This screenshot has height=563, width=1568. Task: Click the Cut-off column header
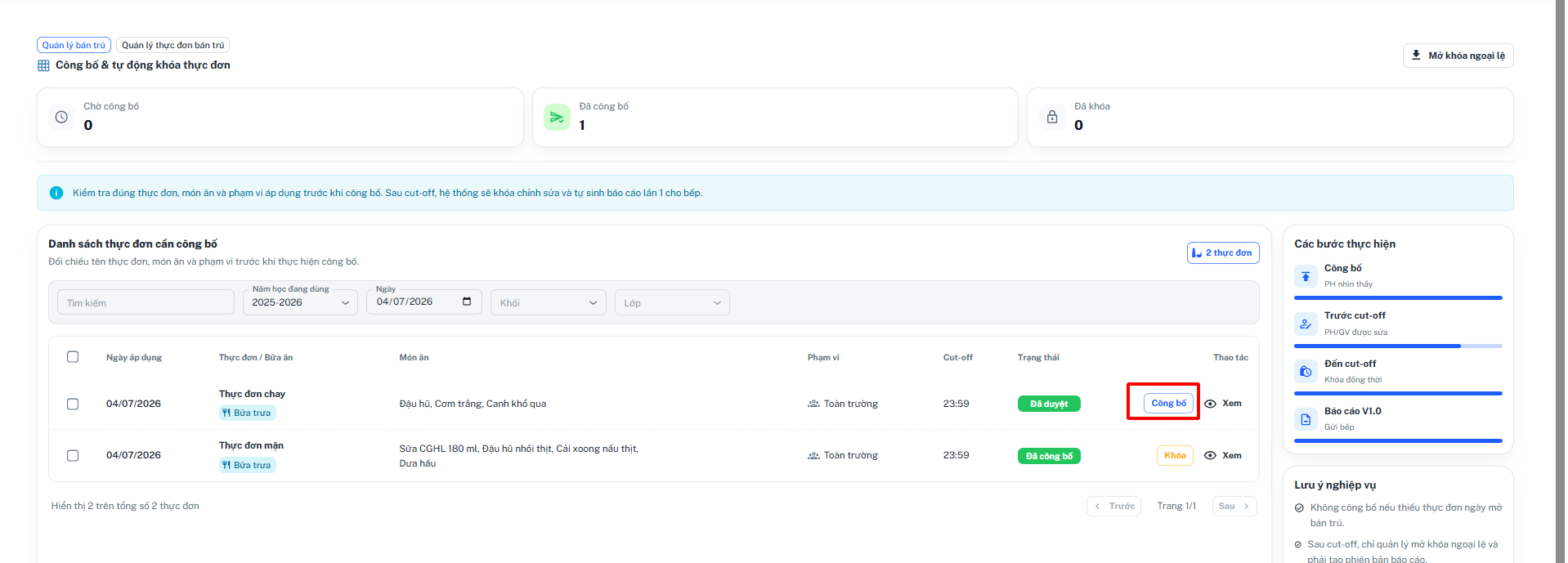pyautogui.click(x=958, y=357)
